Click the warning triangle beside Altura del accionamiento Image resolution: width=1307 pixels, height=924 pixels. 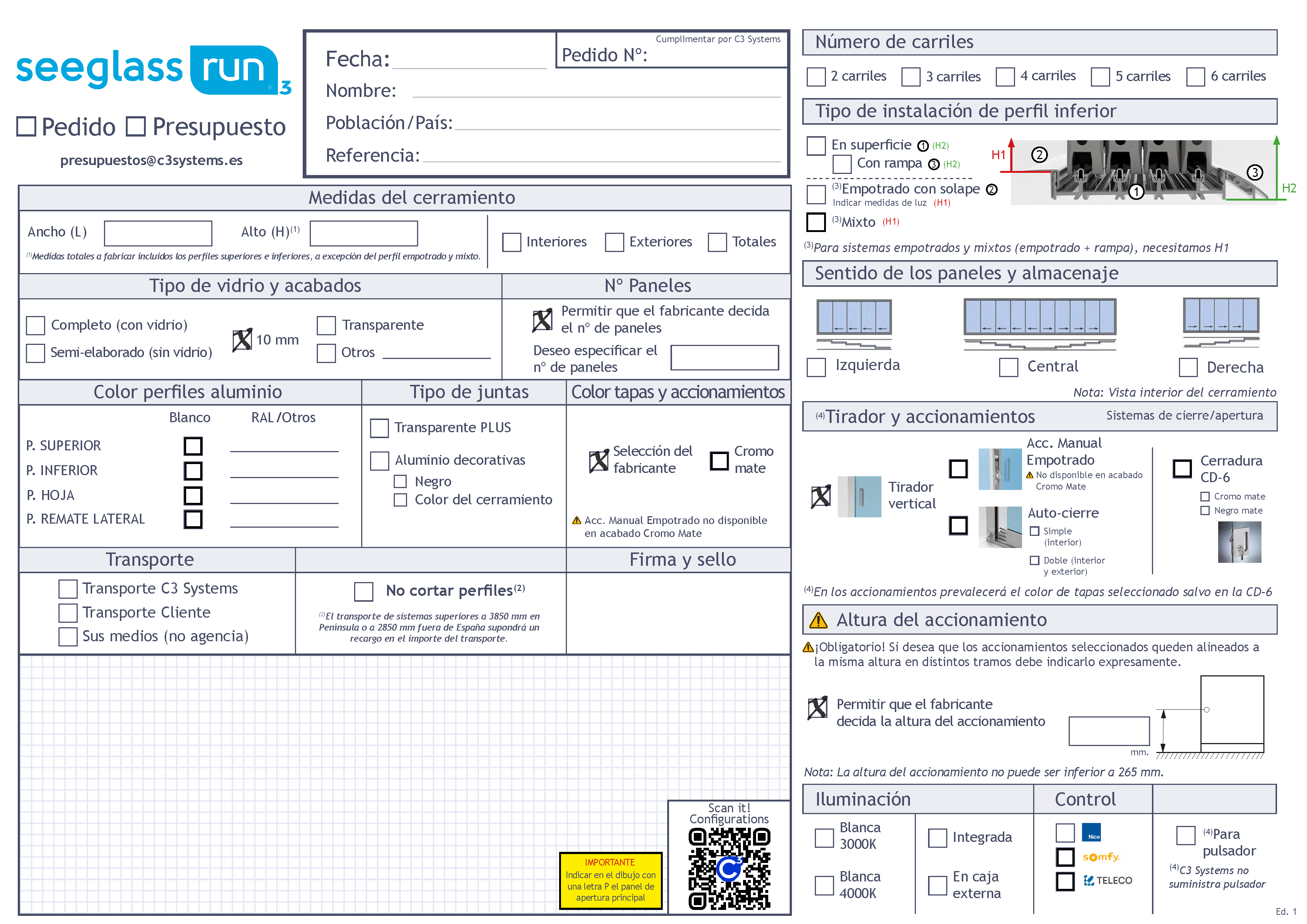click(819, 620)
